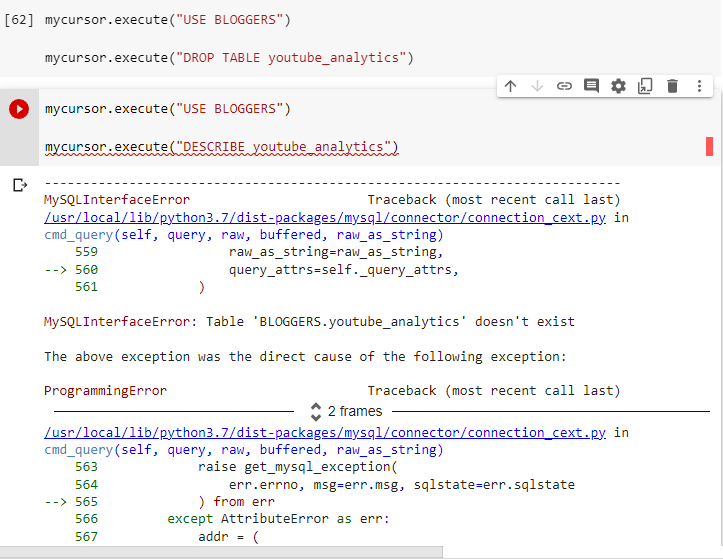Click the first MySQLInterfaceError heading

coord(117,200)
